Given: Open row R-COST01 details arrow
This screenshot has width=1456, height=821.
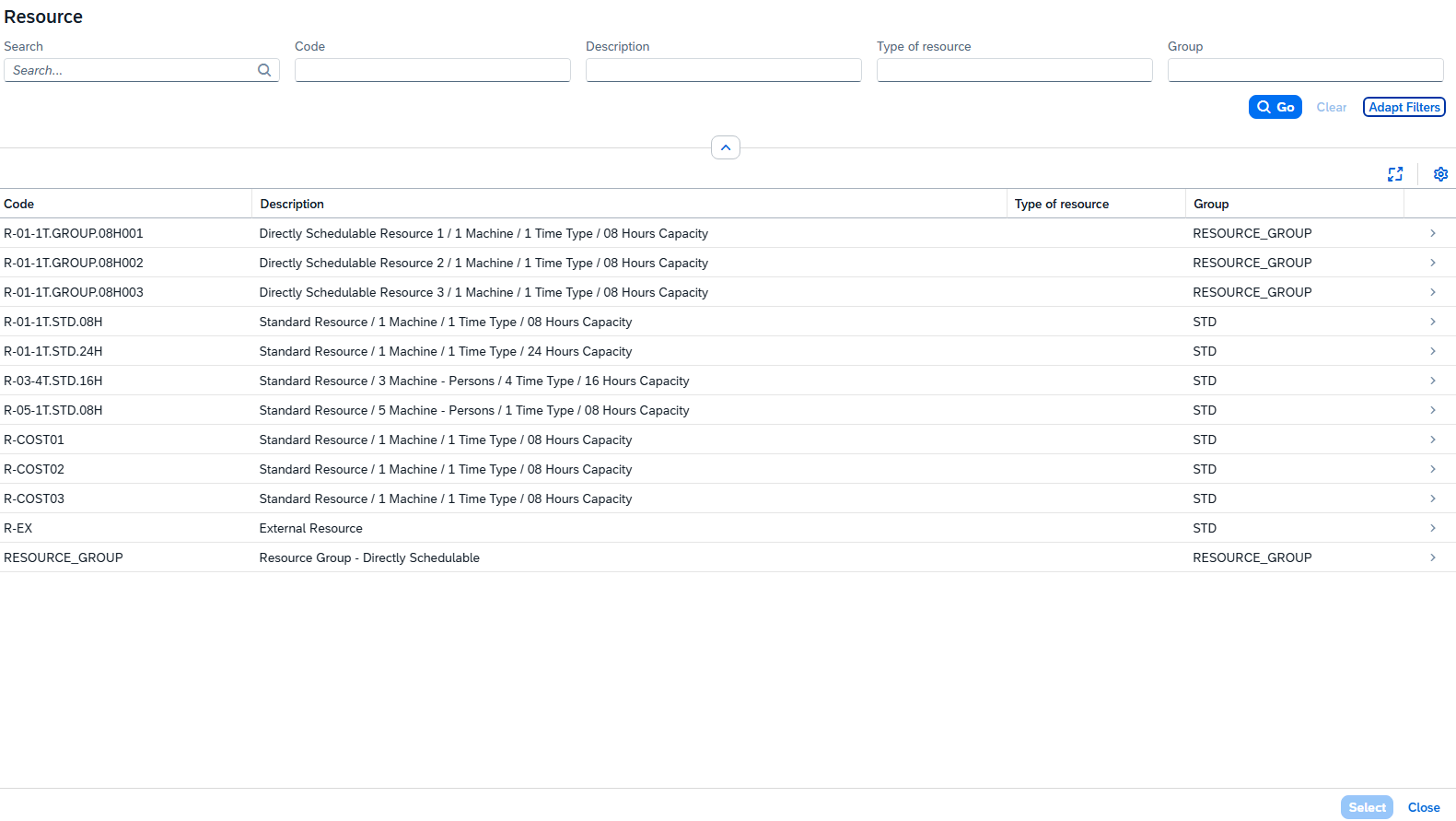Looking at the screenshot, I should [x=1433, y=440].
